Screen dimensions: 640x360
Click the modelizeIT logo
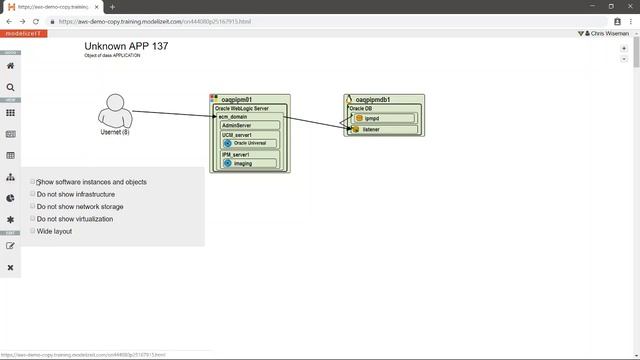(24, 33)
